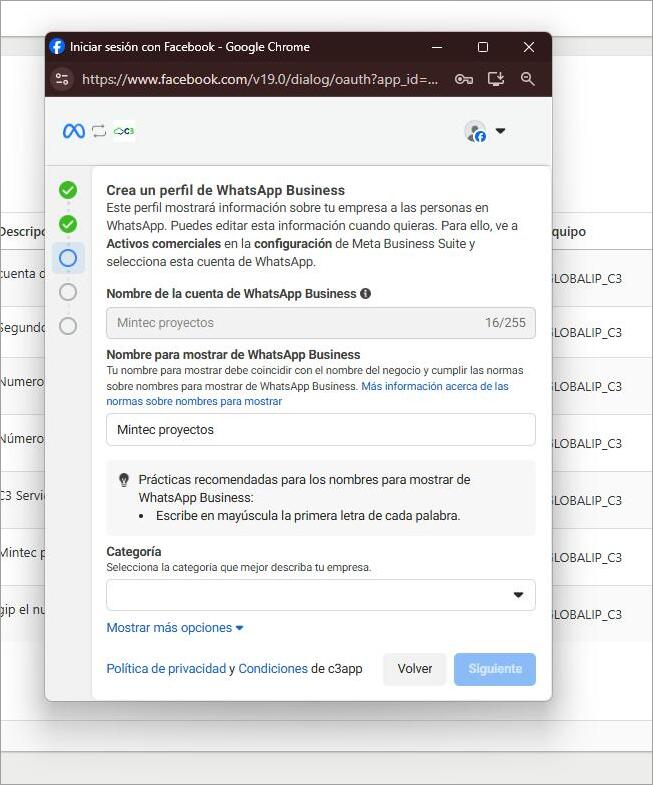Click the Siguiente button
This screenshot has height=785, width=653.
495,669
